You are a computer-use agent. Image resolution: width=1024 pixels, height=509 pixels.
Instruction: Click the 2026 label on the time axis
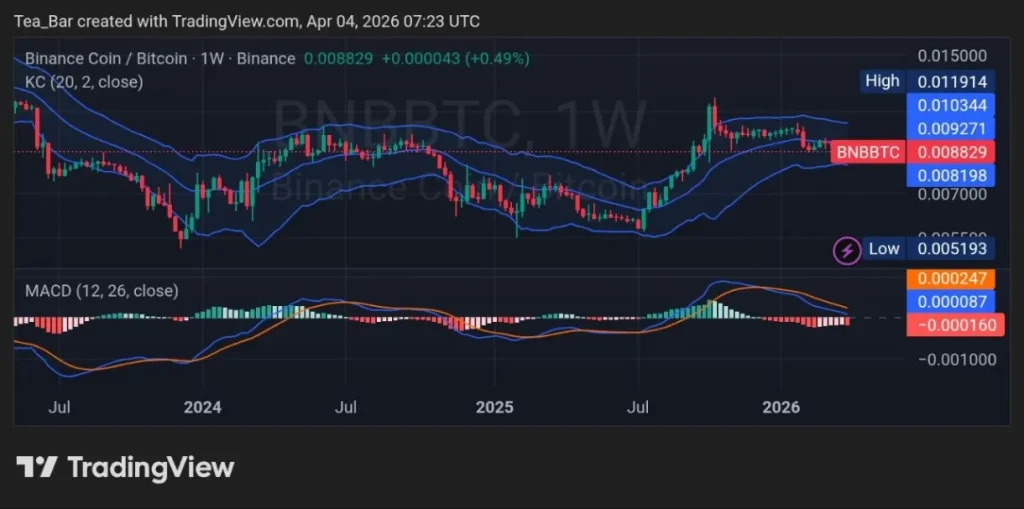point(781,408)
